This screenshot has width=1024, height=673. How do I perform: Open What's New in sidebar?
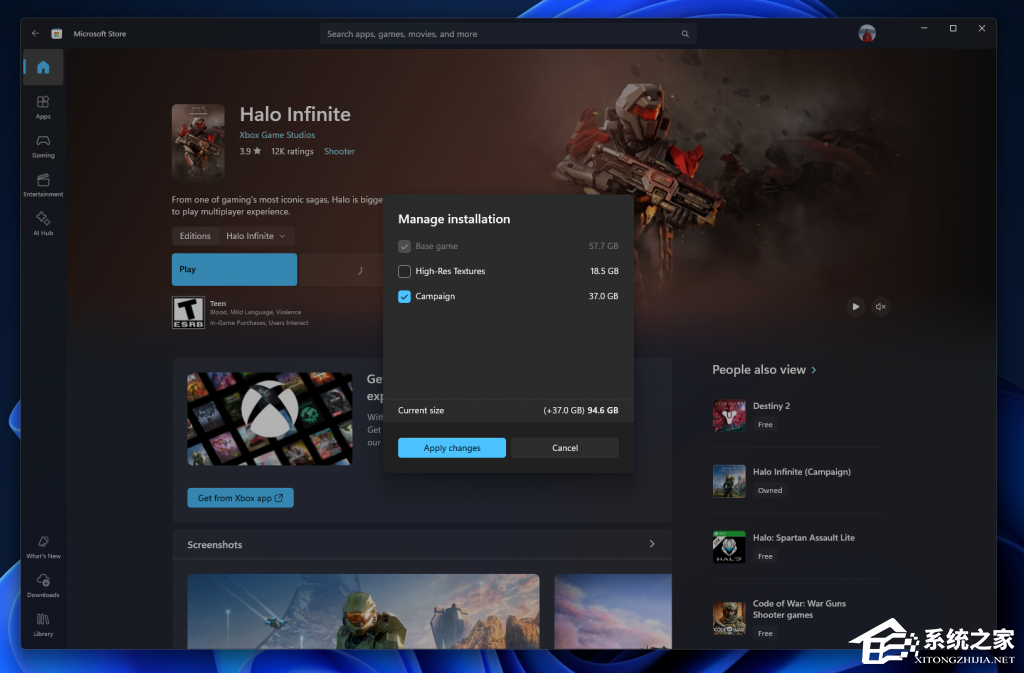point(43,547)
